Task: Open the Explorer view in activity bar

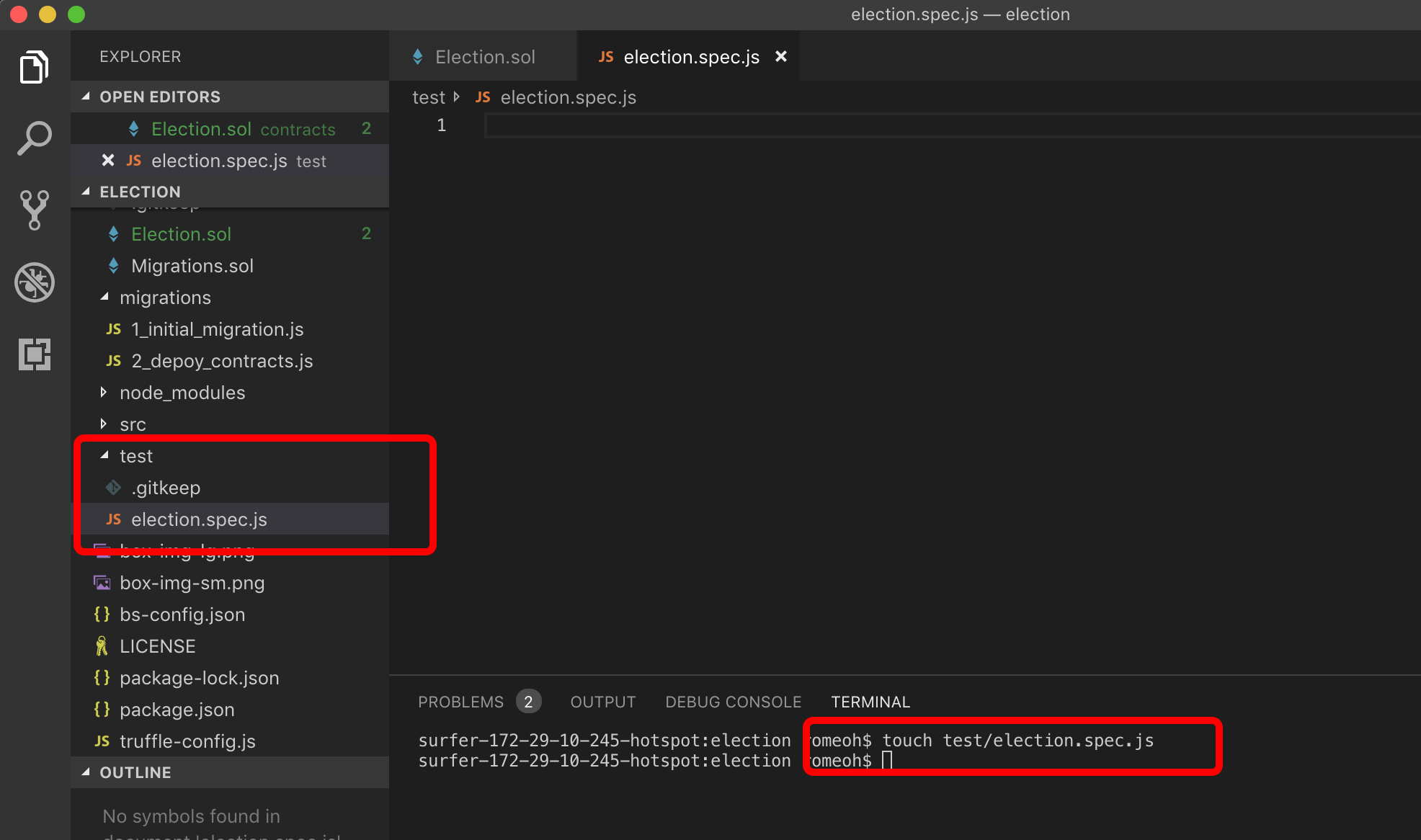Action: click(34, 68)
